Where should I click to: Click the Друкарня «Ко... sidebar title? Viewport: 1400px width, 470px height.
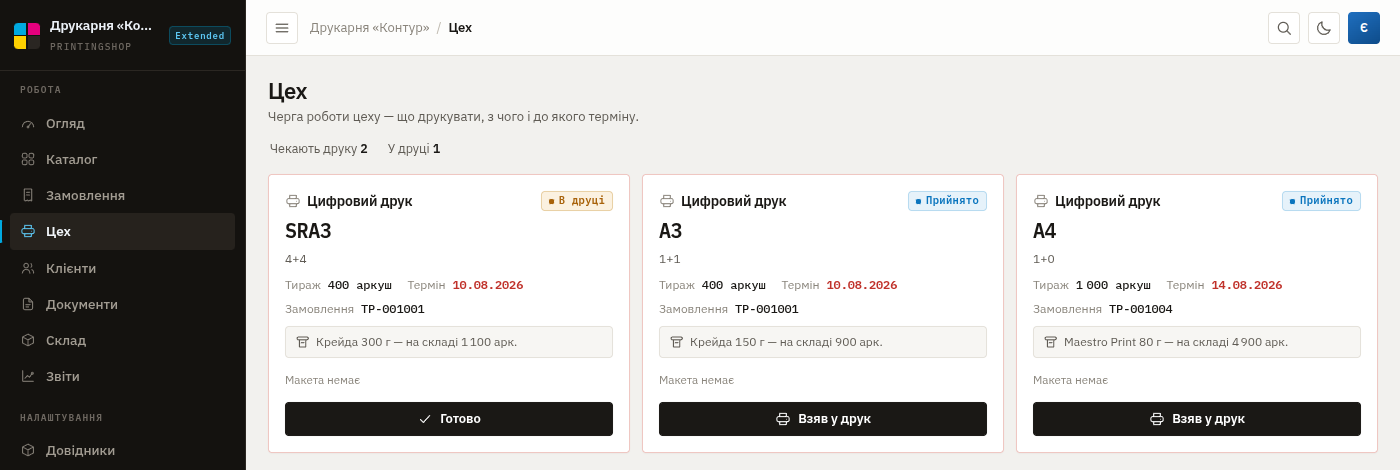[101, 26]
